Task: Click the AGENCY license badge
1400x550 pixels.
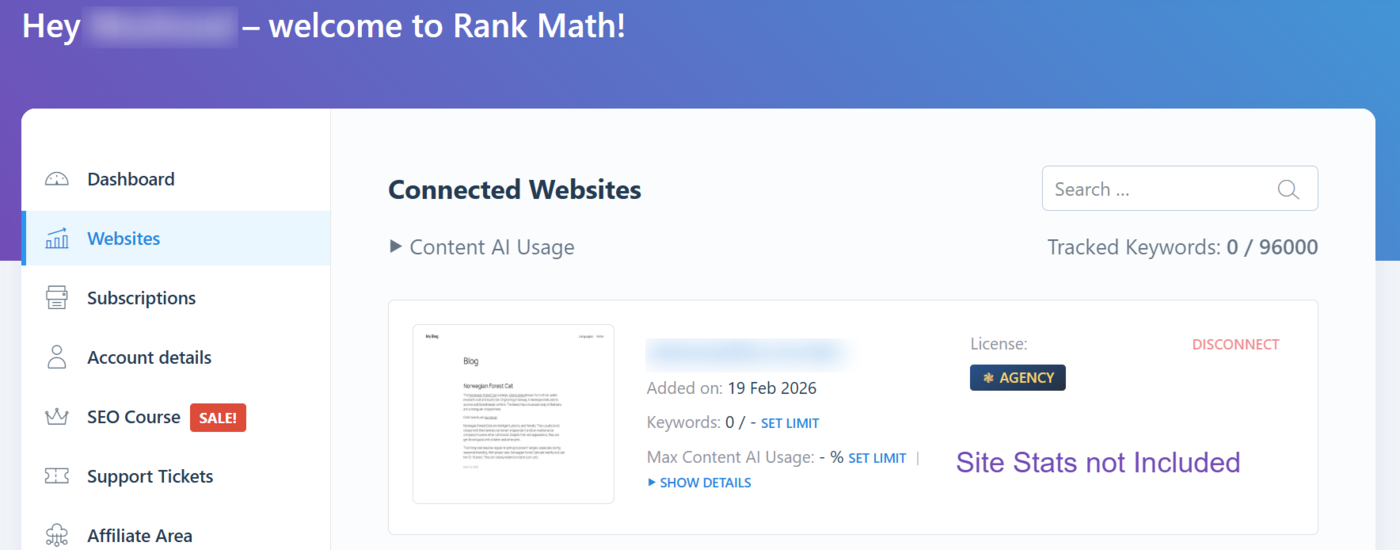Action: (1018, 377)
